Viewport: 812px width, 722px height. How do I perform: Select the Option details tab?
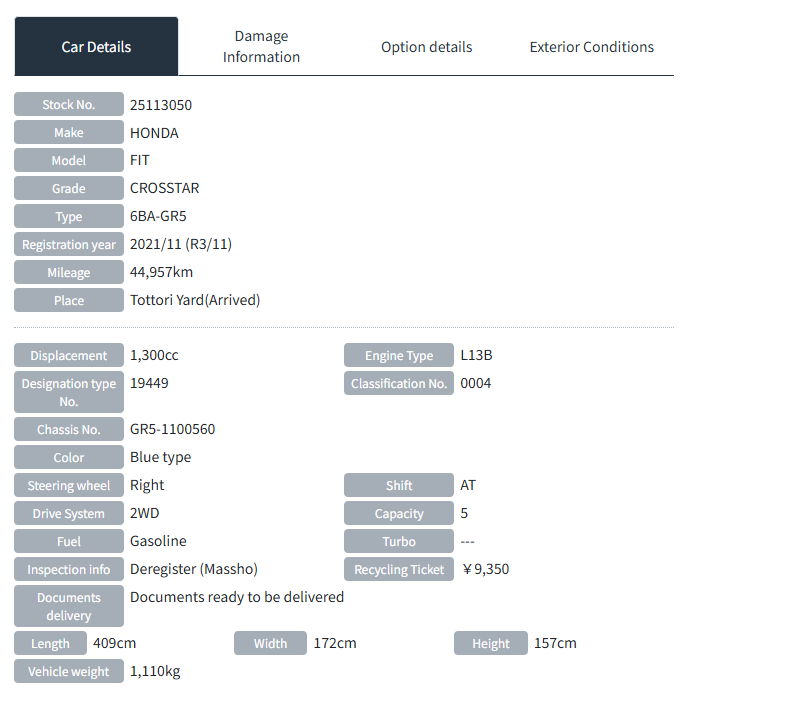point(426,47)
